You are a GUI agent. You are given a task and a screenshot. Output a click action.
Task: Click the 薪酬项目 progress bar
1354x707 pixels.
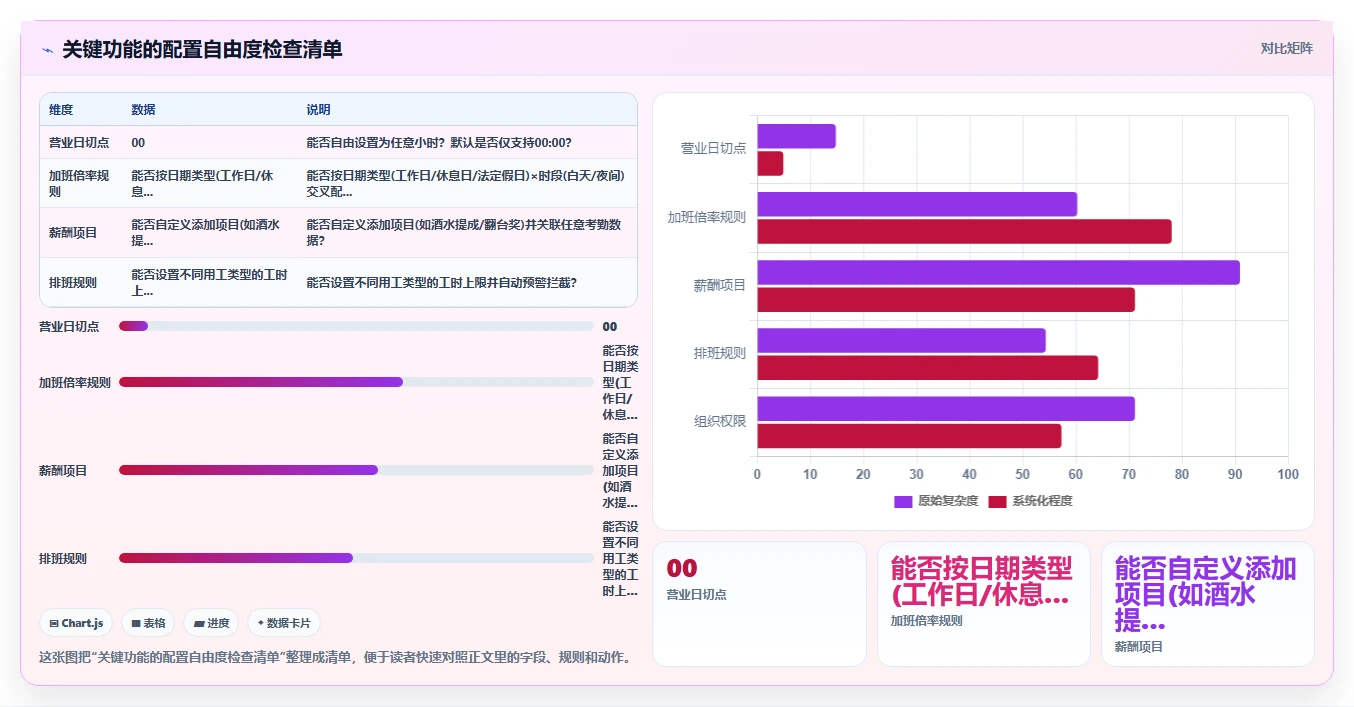point(356,470)
